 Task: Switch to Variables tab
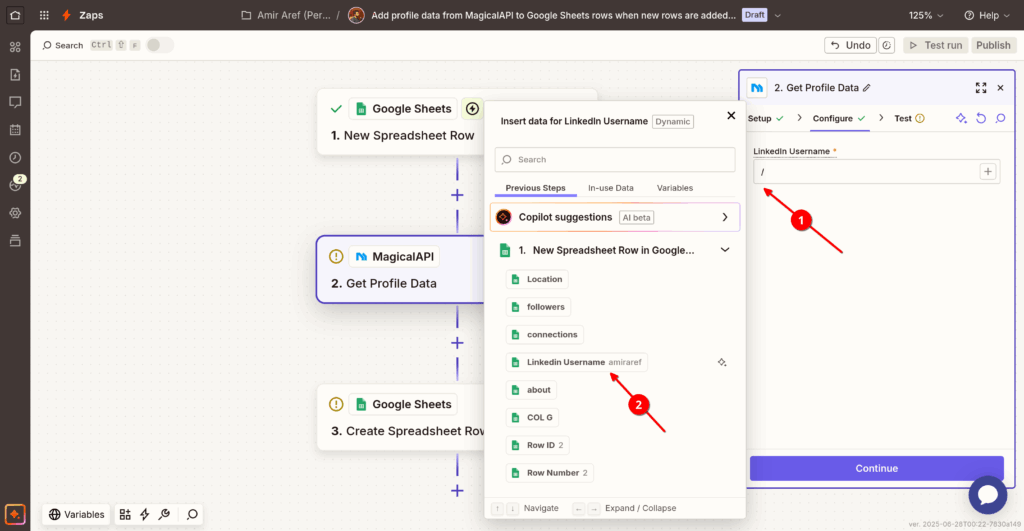[675, 188]
